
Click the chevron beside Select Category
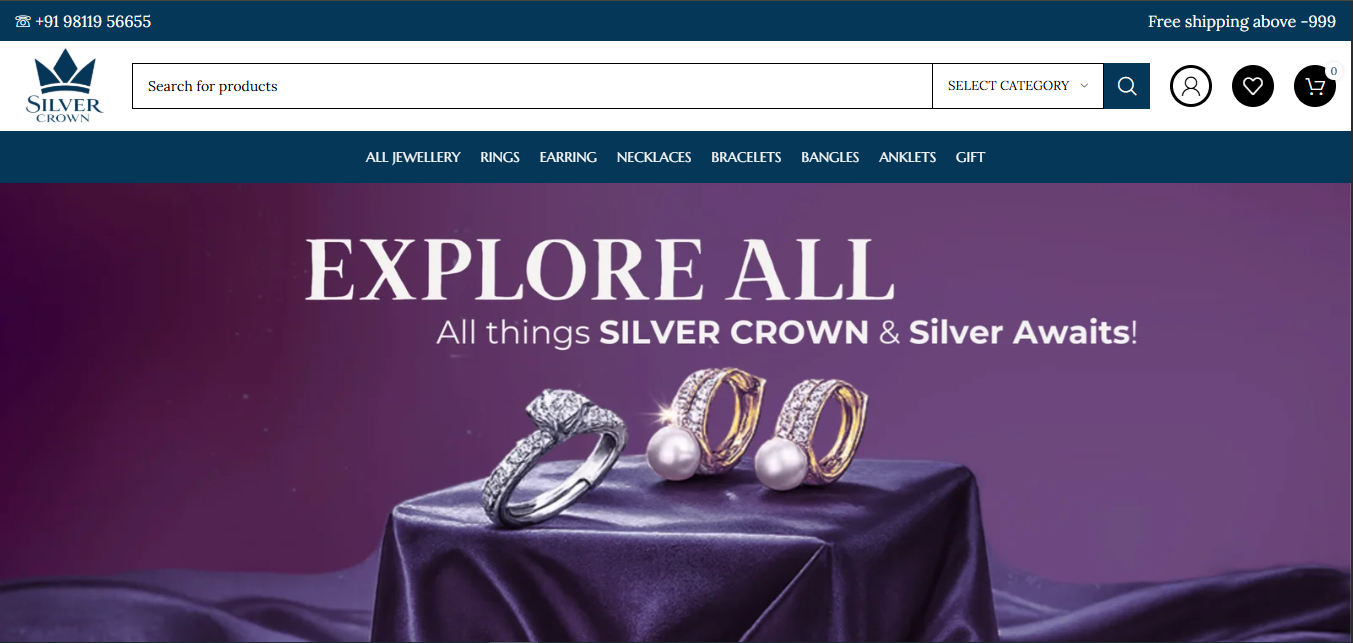tap(1084, 86)
